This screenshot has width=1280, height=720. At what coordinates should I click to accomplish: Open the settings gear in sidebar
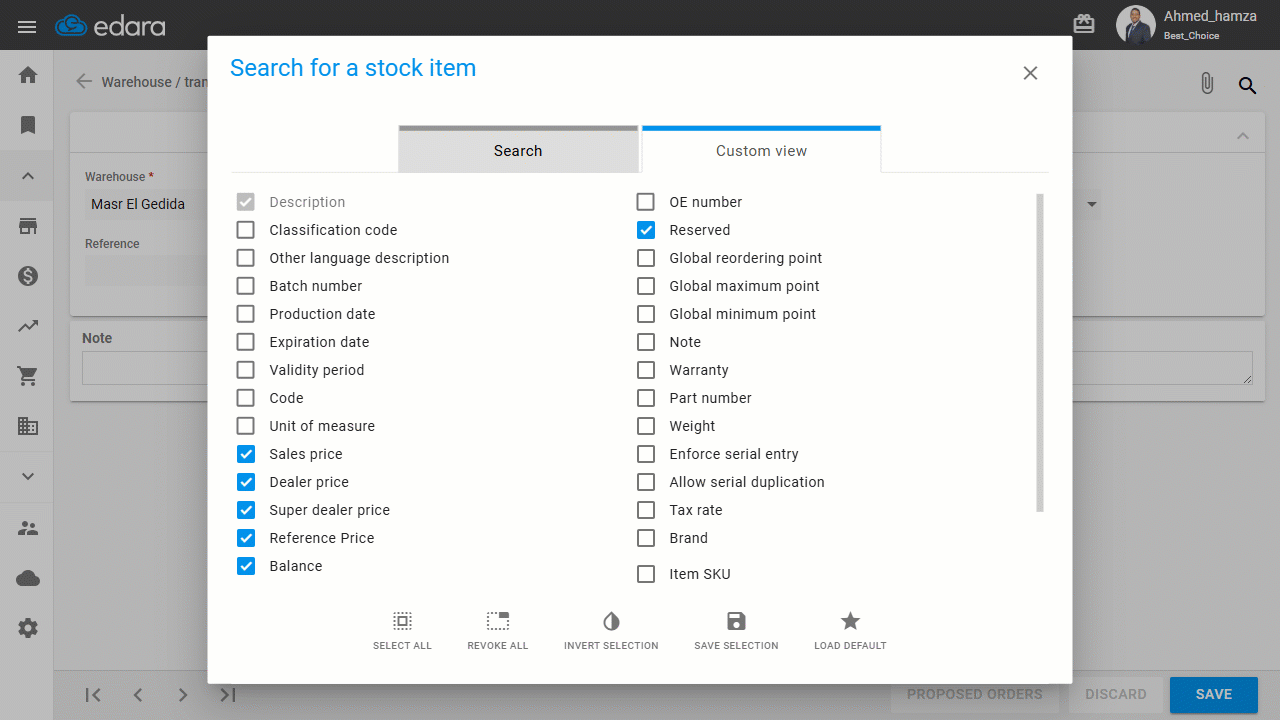tap(28, 628)
